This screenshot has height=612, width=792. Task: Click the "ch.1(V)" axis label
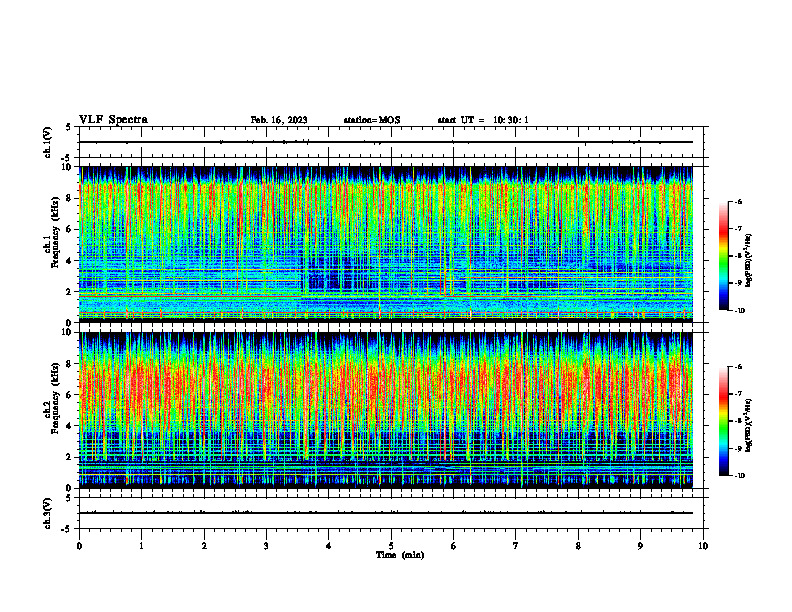click(48, 142)
